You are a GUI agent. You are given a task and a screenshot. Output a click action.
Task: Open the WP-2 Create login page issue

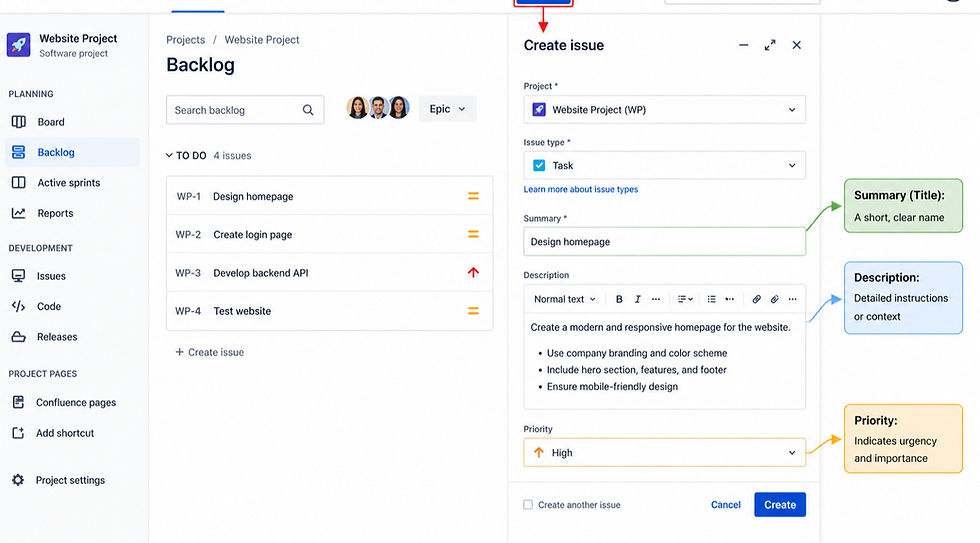(x=329, y=234)
